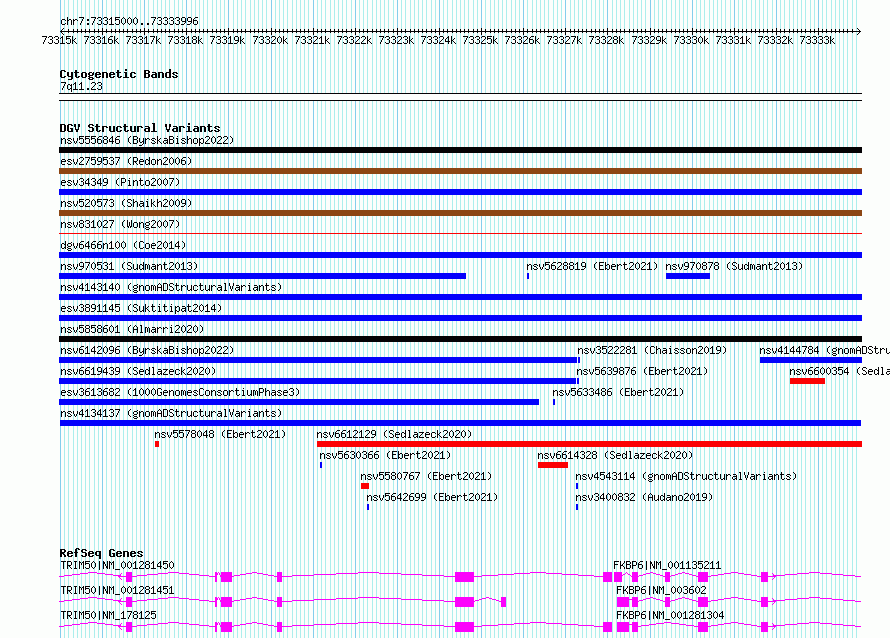Click nsv5633486 (Ebert2021) label
Image resolution: width=890 pixels, height=638 pixels.
click(618, 392)
